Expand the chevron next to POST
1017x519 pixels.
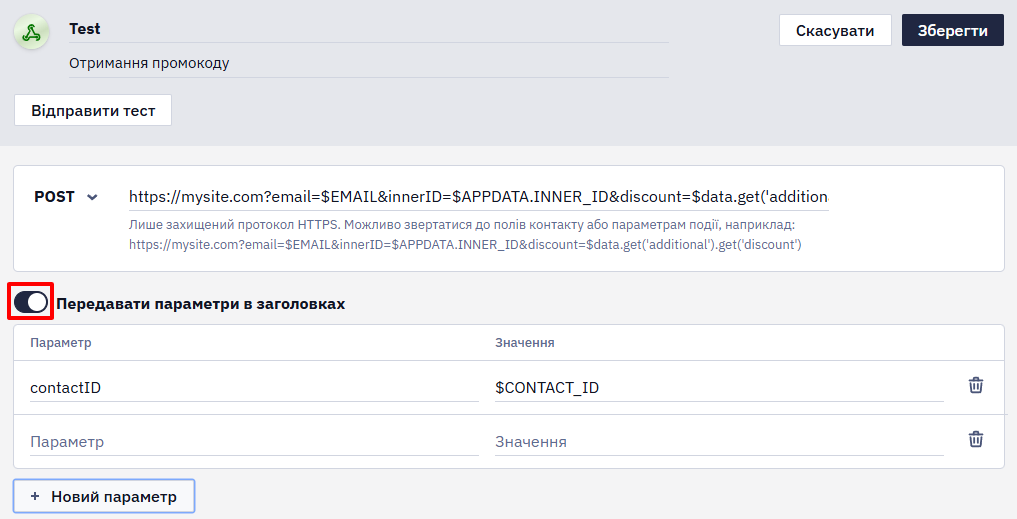coord(92,197)
